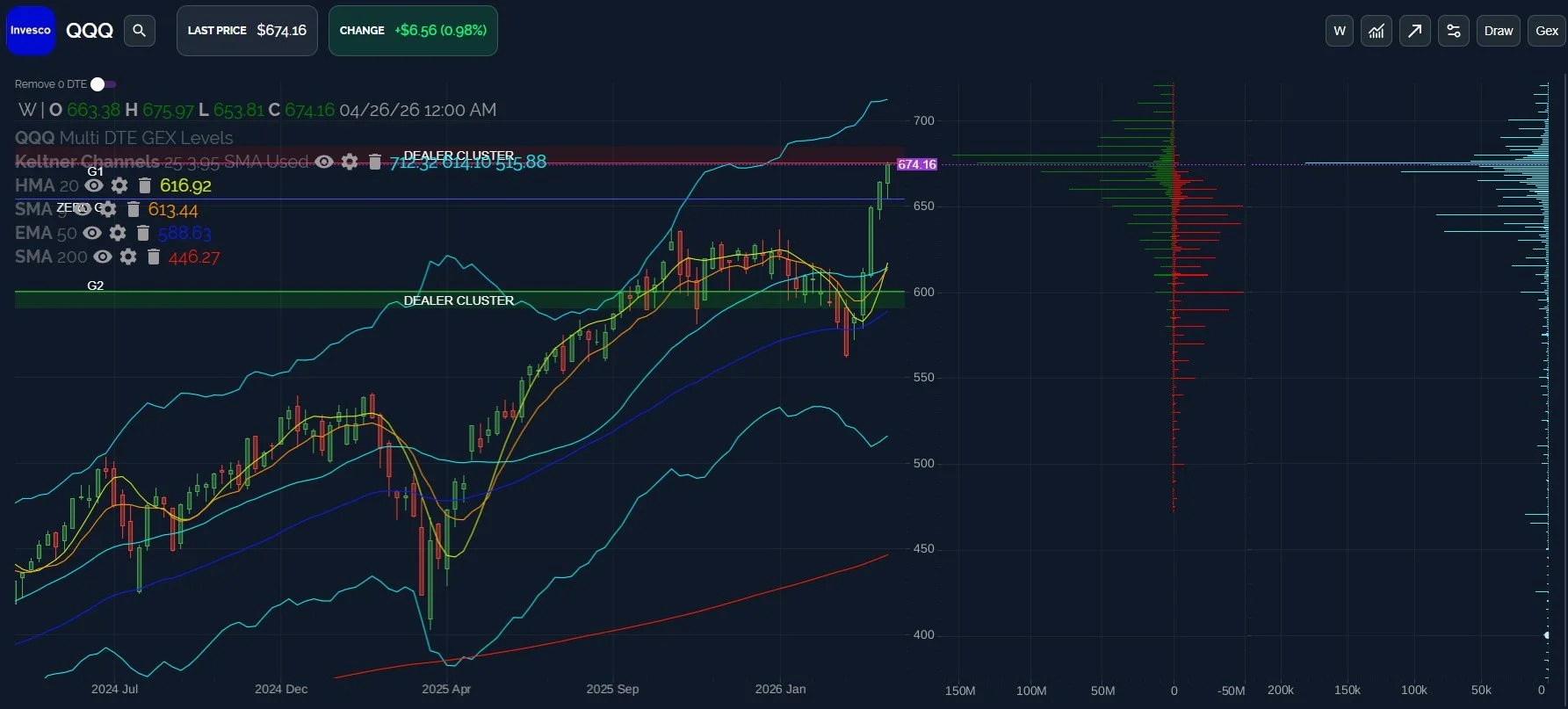The height and width of the screenshot is (709, 1568).
Task: Click the G1 level label
Action: tap(96, 171)
